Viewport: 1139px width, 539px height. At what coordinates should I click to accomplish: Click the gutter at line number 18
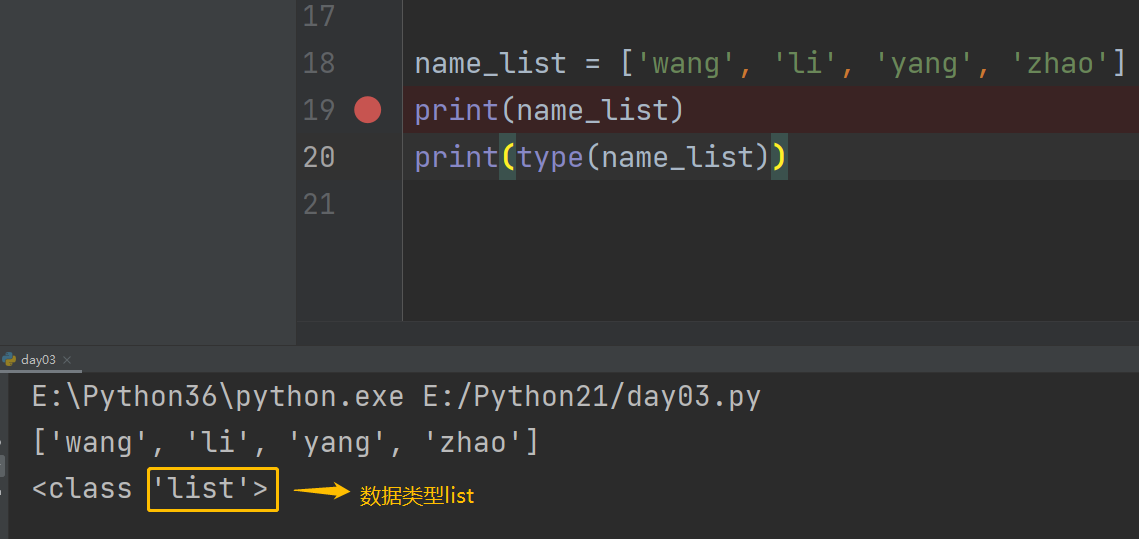[x=319, y=63]
